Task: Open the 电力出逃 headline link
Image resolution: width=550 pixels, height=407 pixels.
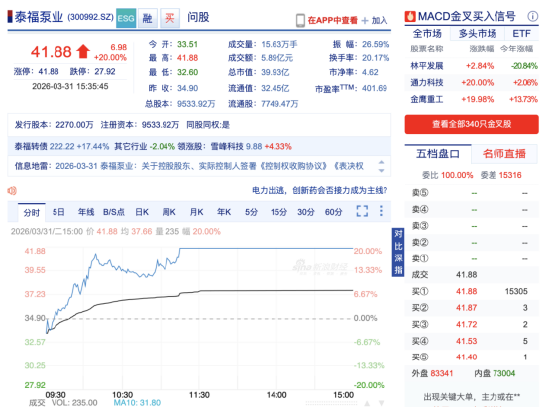Action: 320,191
